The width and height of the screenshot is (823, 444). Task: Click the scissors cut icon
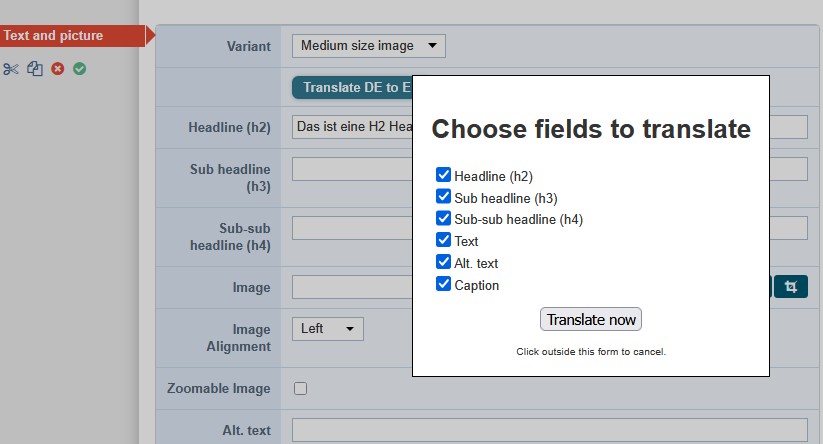tap(10, 69)
